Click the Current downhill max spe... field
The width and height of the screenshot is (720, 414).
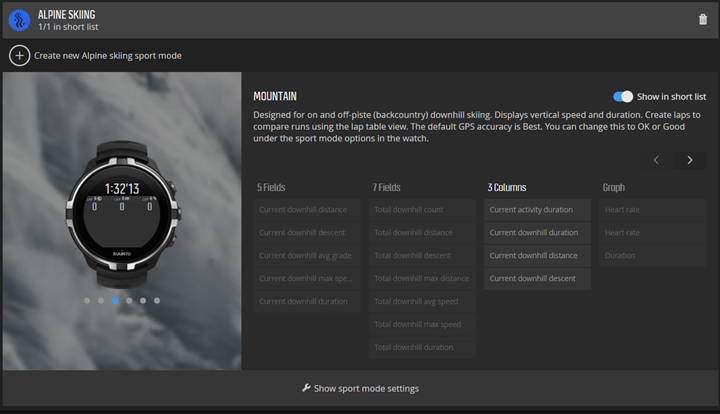[x=307, y=279]
